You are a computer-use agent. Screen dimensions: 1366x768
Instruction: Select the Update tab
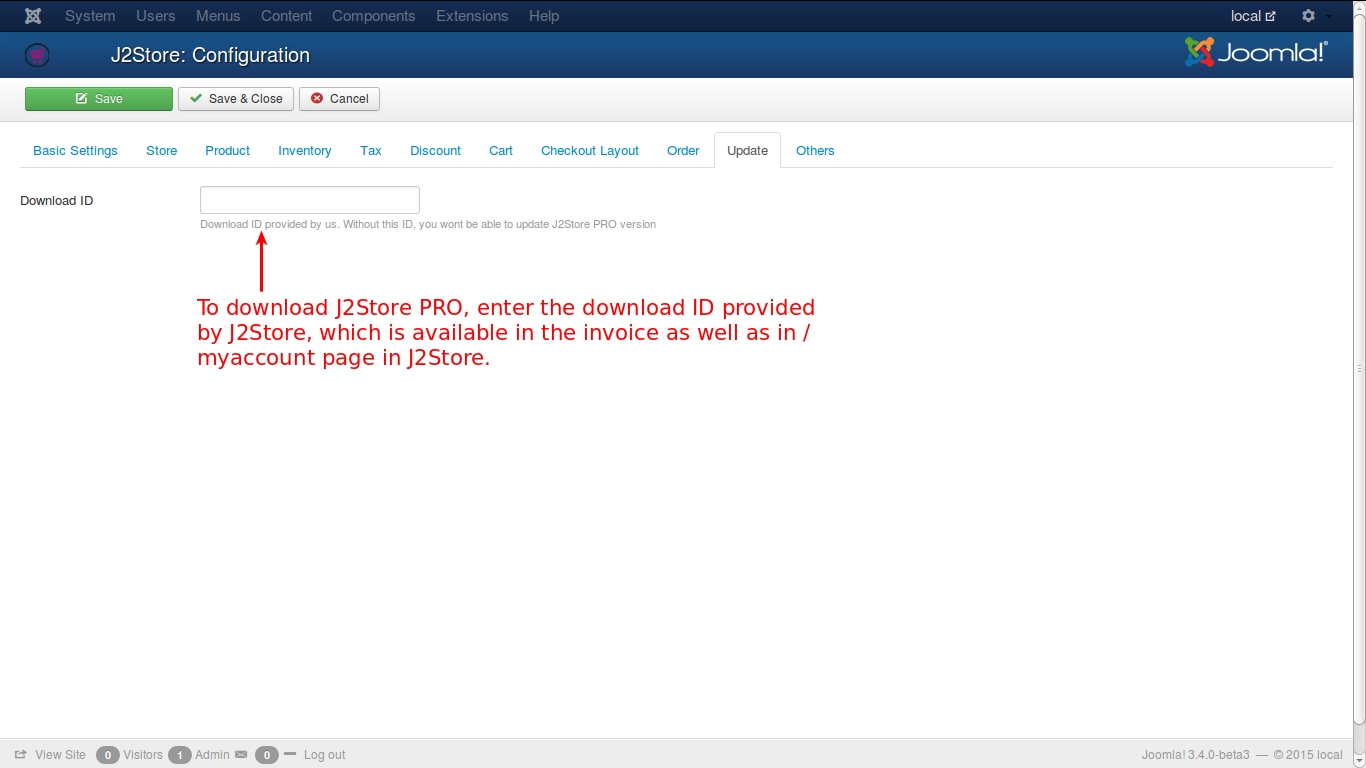point(748,151)
